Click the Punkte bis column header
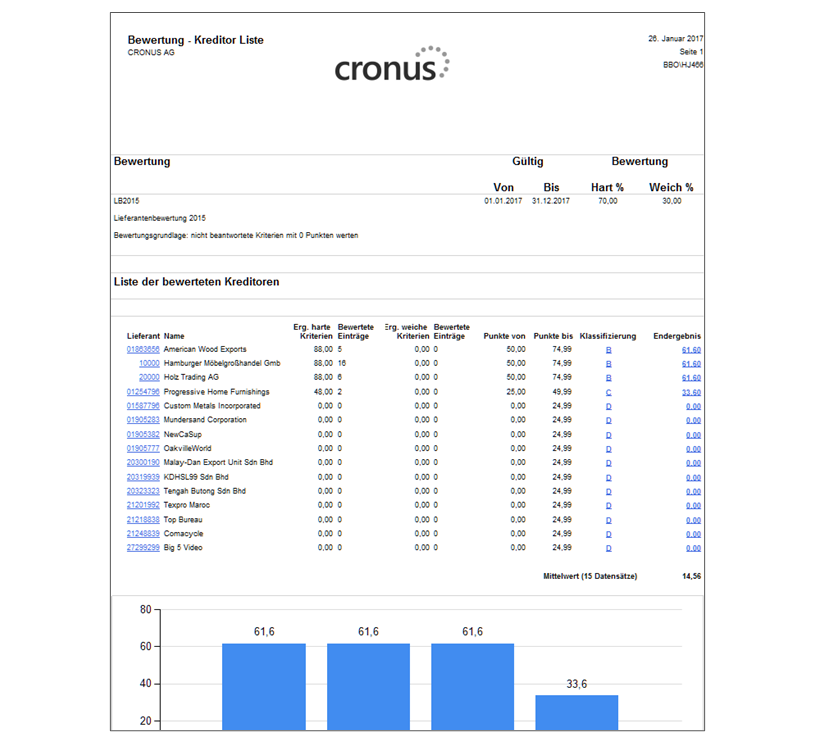This screenshot has height=733, width=816. (x=553, y=337)
